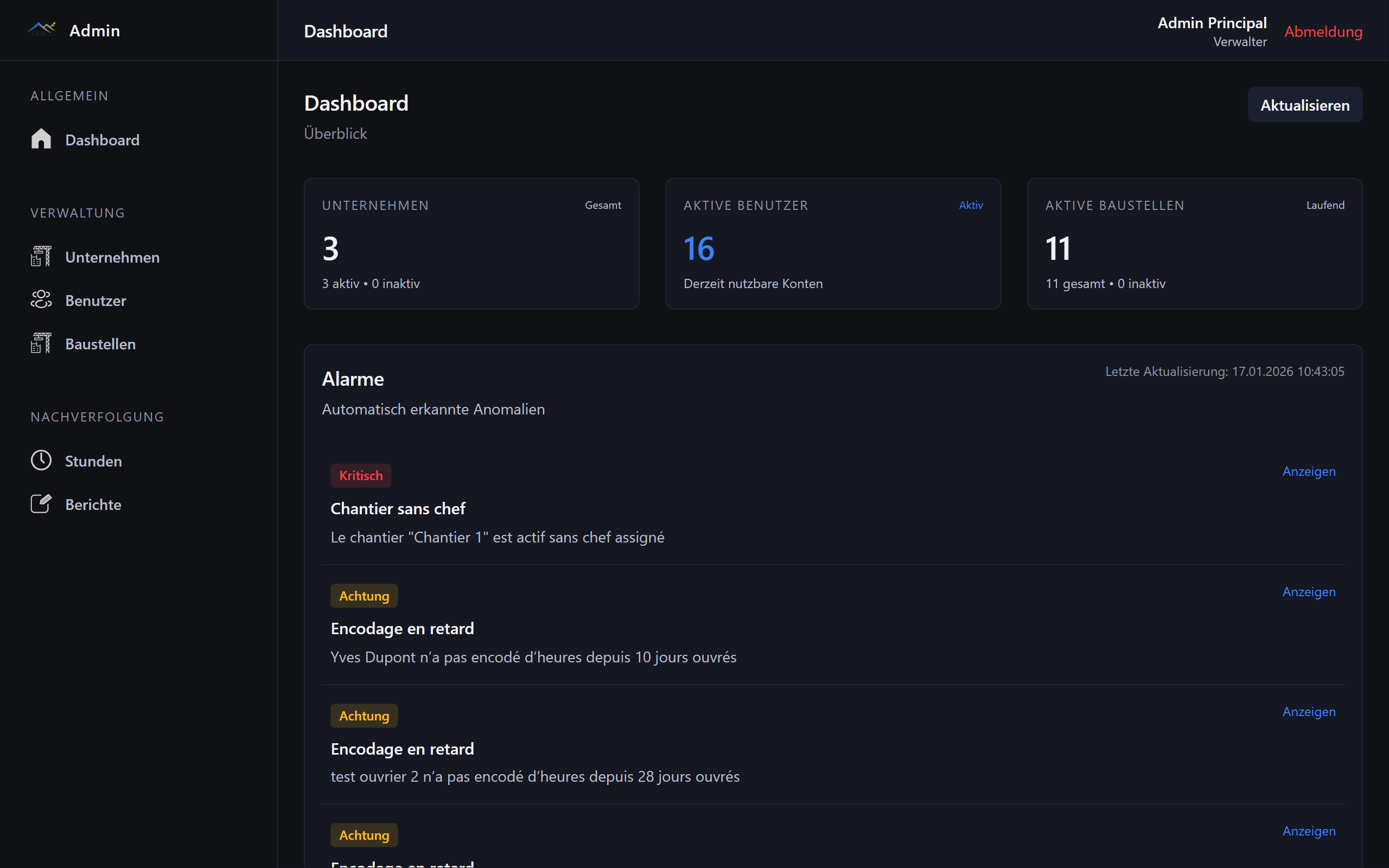Navigate to Unternehmen in the sidebar

112,257
